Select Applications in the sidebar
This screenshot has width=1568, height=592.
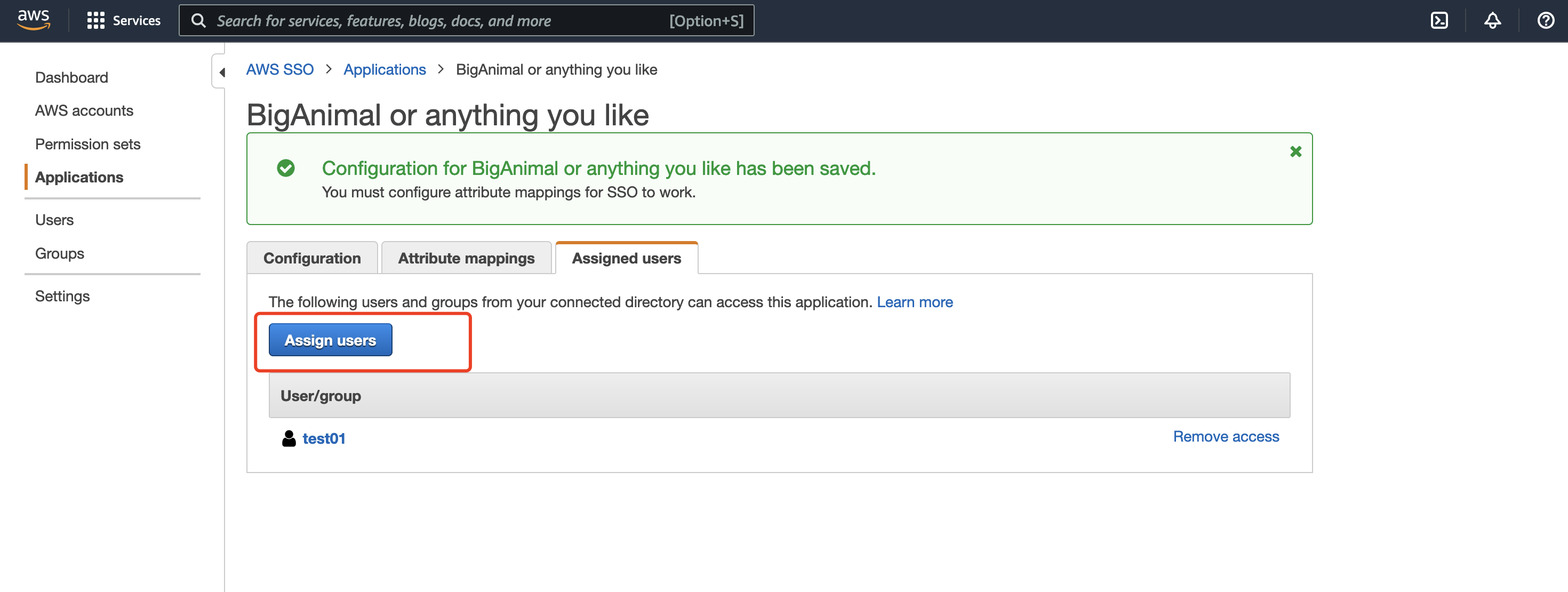pyautogui.click(x=79, y=177)
